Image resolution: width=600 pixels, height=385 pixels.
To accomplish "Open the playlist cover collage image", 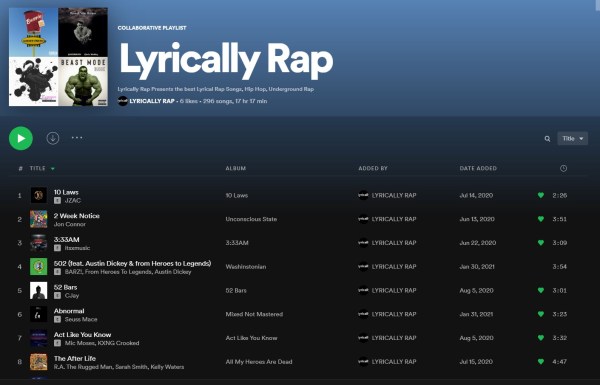I will tap(58, 57).
